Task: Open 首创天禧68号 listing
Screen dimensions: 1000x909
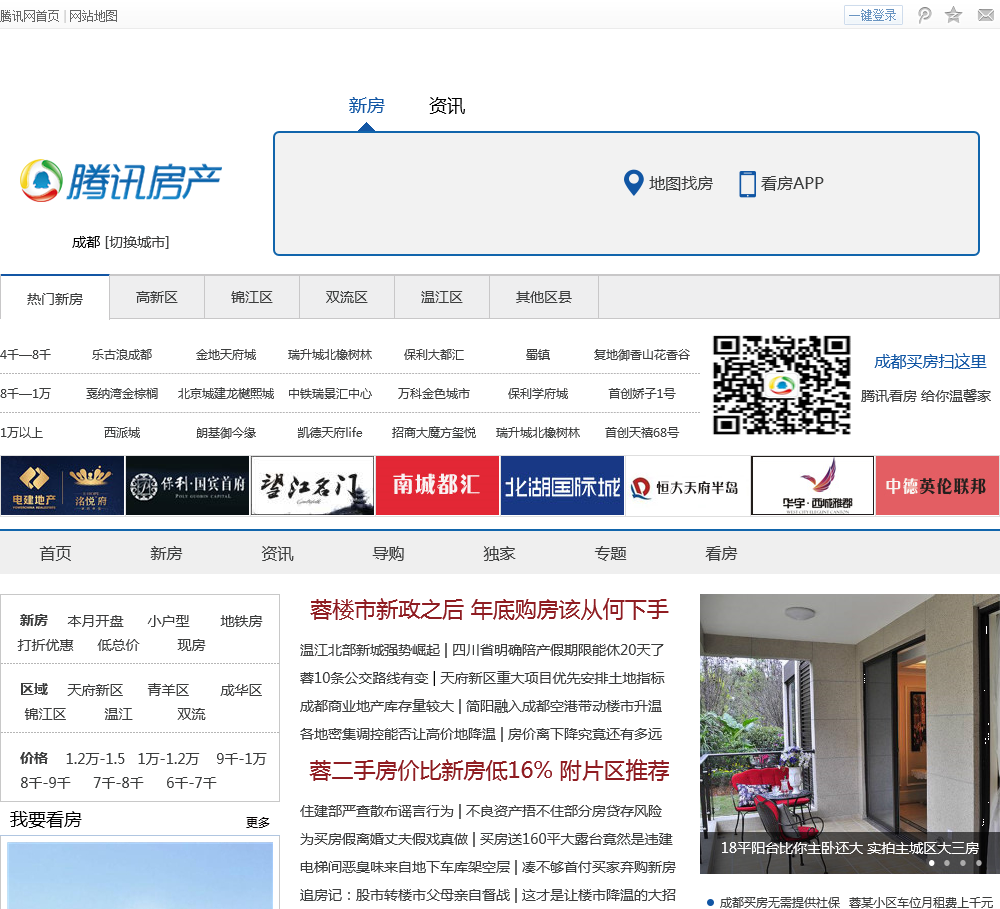Action: point(642,432)
